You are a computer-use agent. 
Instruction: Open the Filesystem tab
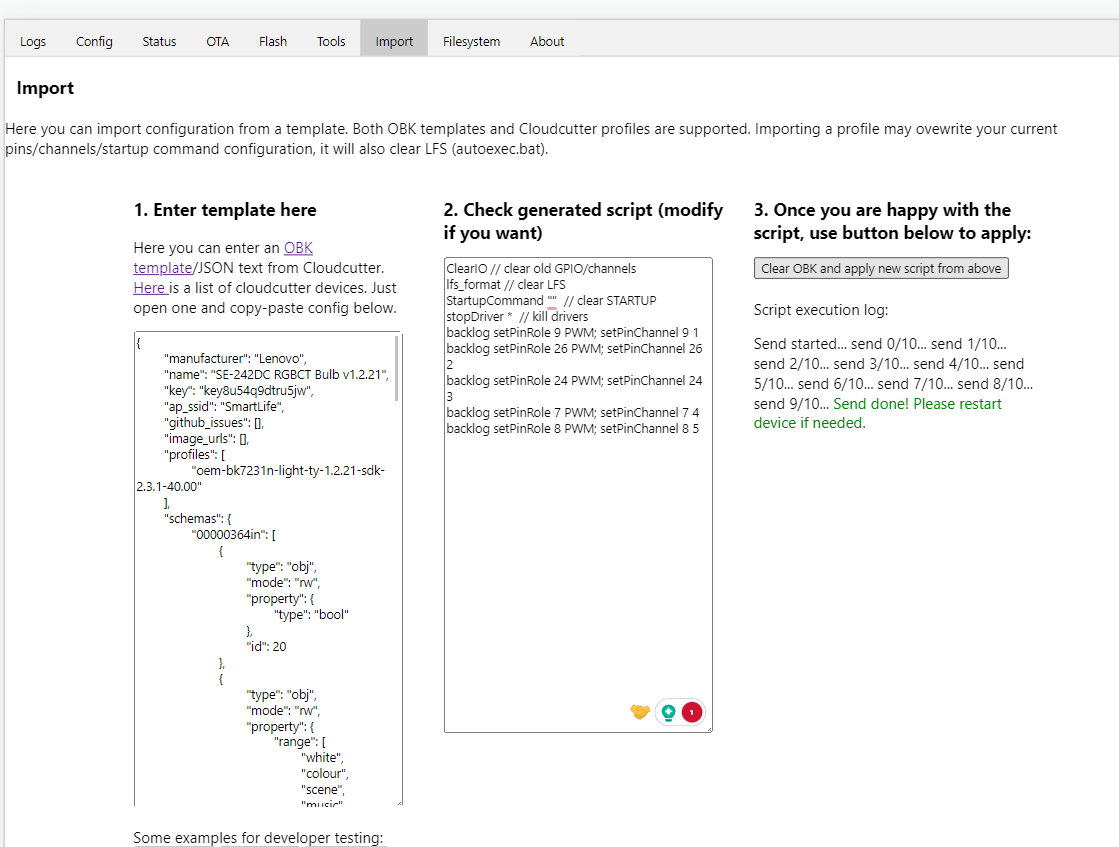(471, 41)
